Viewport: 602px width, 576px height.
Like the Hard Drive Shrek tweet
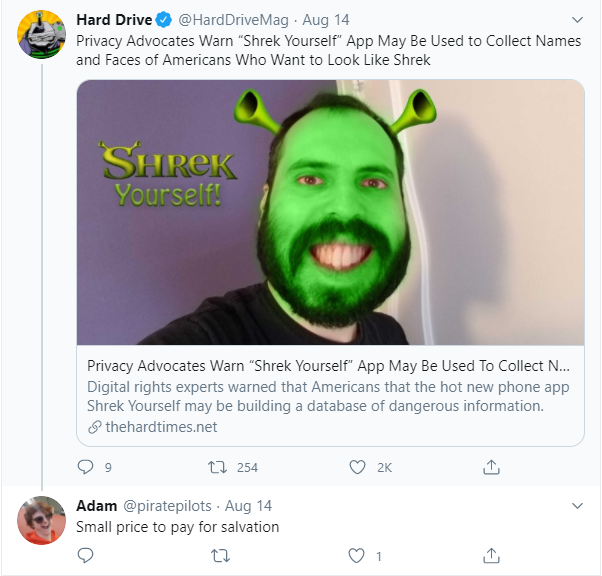click(x=357, y=467)
